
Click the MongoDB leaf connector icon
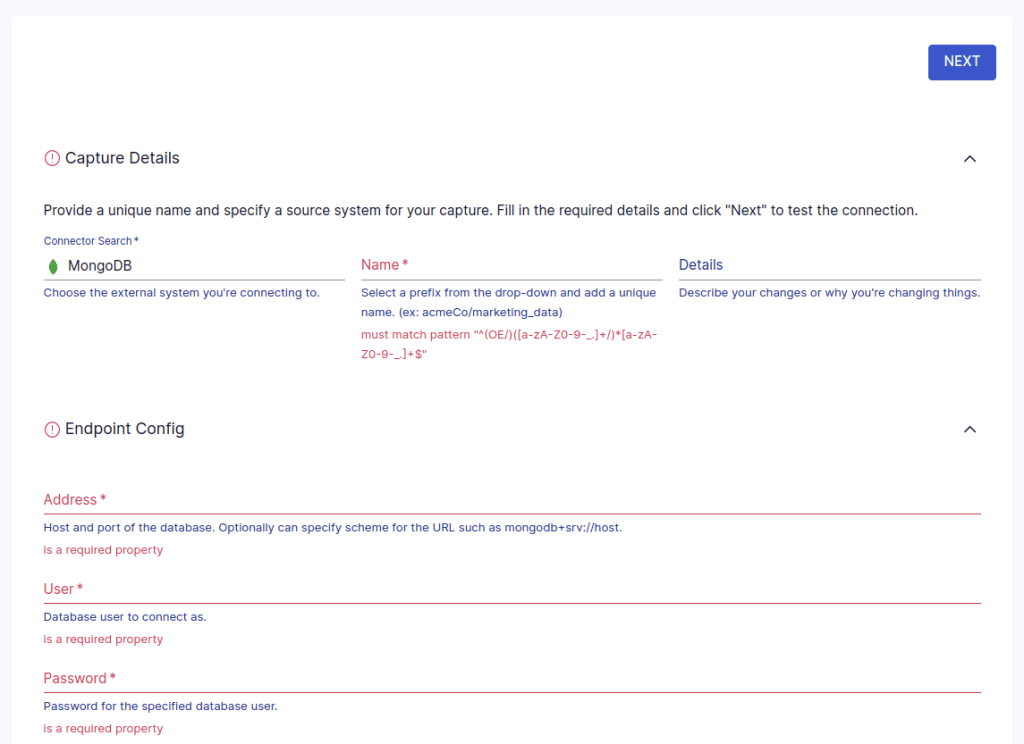[53, 265]
